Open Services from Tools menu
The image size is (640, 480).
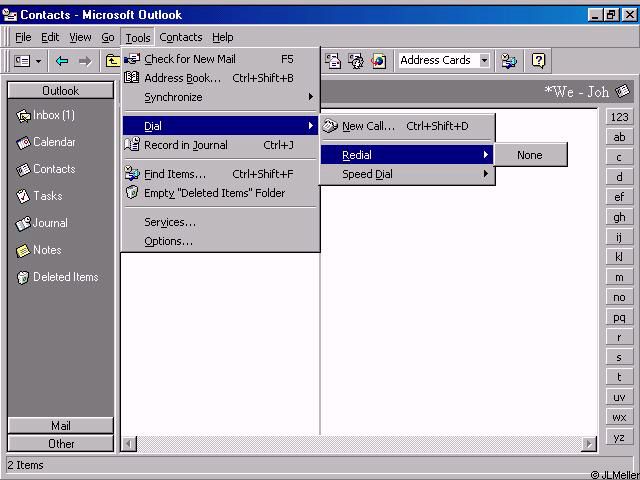pyautogui.click(x=220, y=222)
